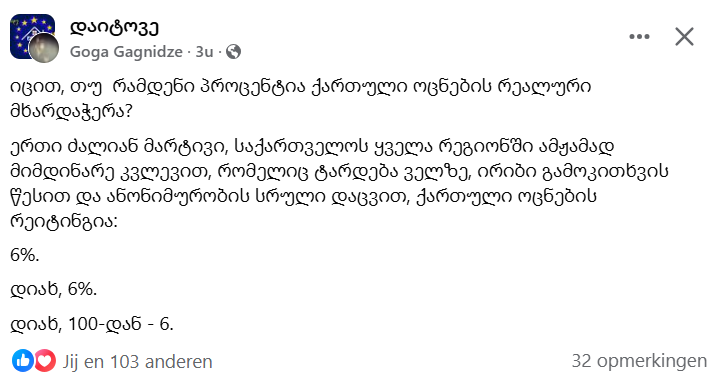Show who reacted: Jij en 103 anderen

click(137, 362)
